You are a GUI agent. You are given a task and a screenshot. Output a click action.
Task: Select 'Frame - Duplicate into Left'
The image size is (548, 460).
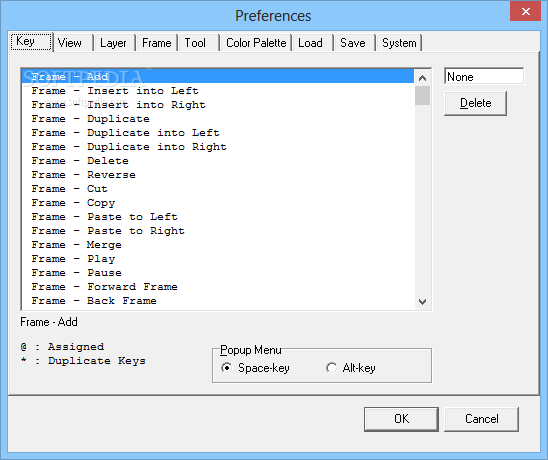pos(218,133)
